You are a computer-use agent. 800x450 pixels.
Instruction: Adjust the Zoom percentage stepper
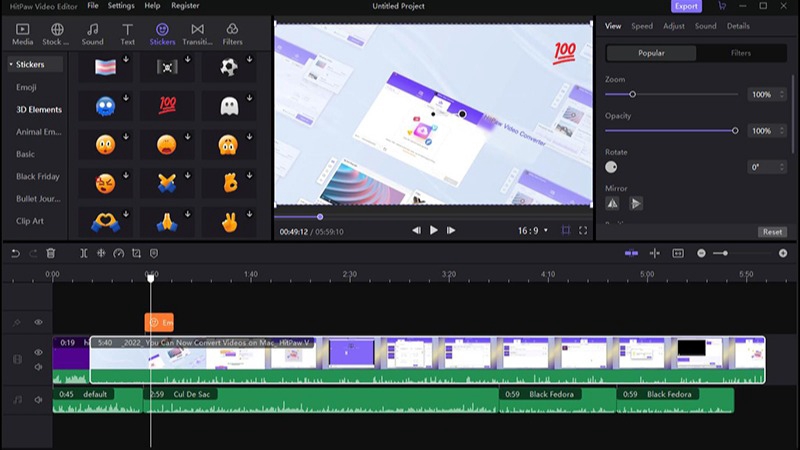coord(782,94)
